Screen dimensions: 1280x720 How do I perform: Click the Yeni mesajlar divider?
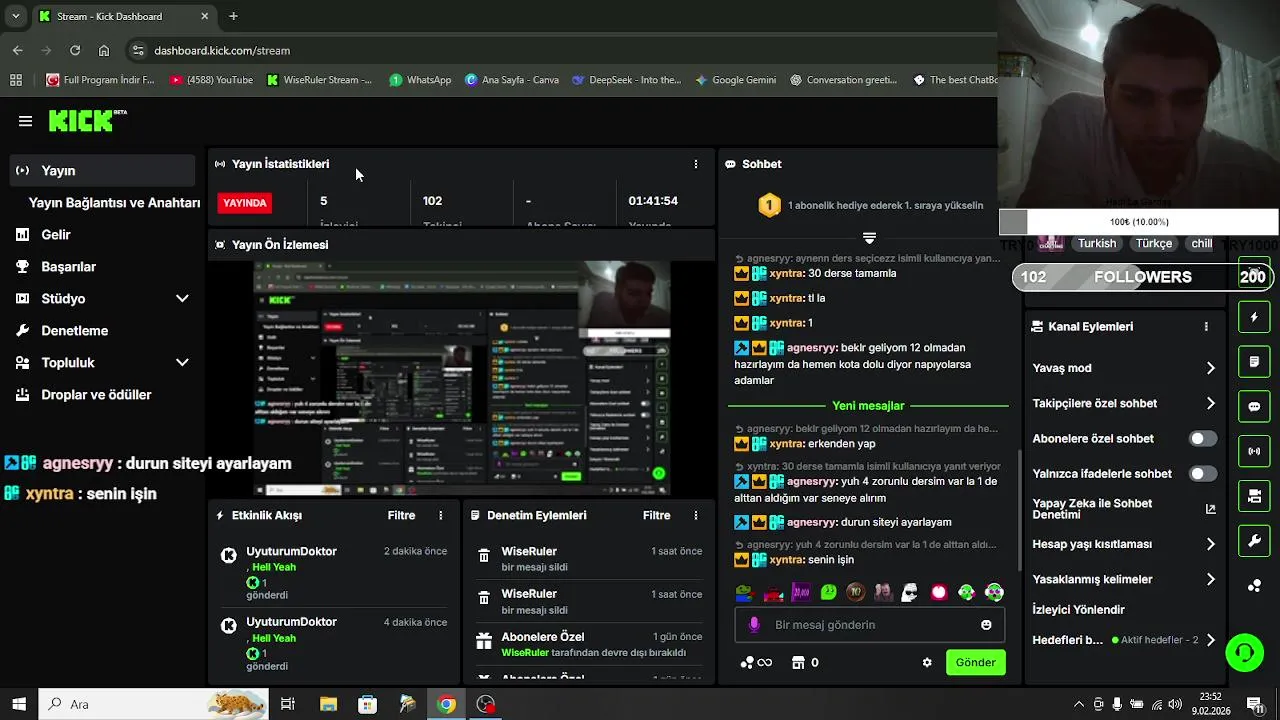point(868,405)
